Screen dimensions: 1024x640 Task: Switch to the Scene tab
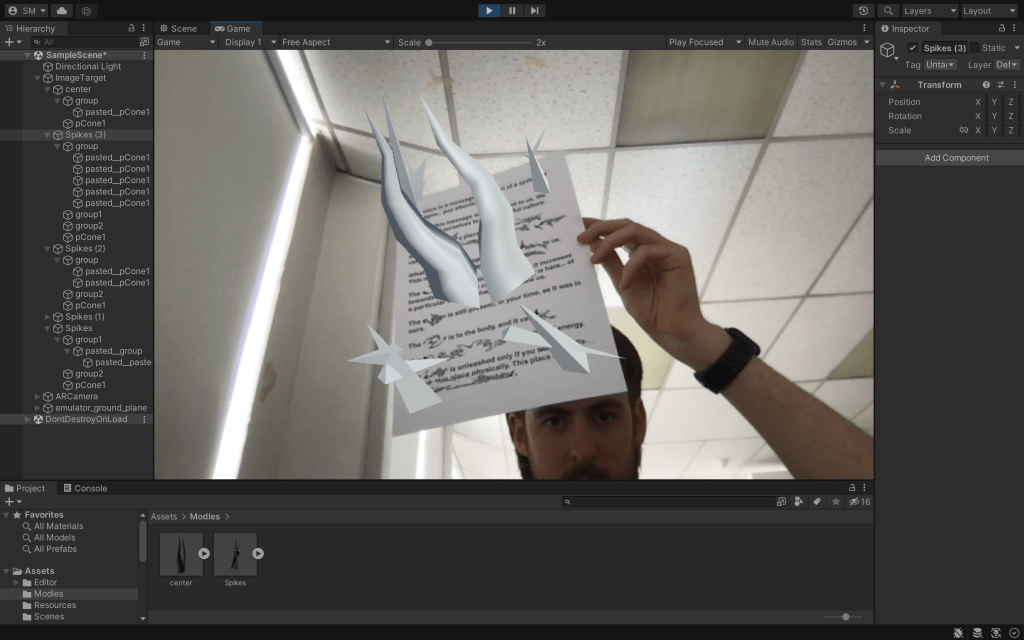coord(178,28)
